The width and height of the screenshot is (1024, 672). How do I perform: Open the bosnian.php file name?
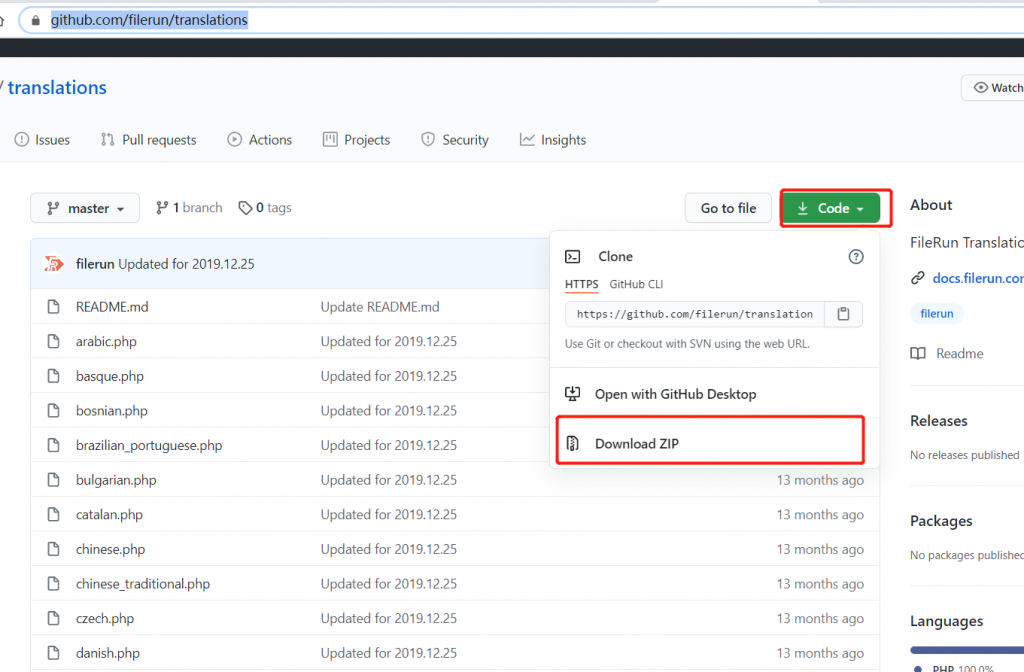[112, 411]
